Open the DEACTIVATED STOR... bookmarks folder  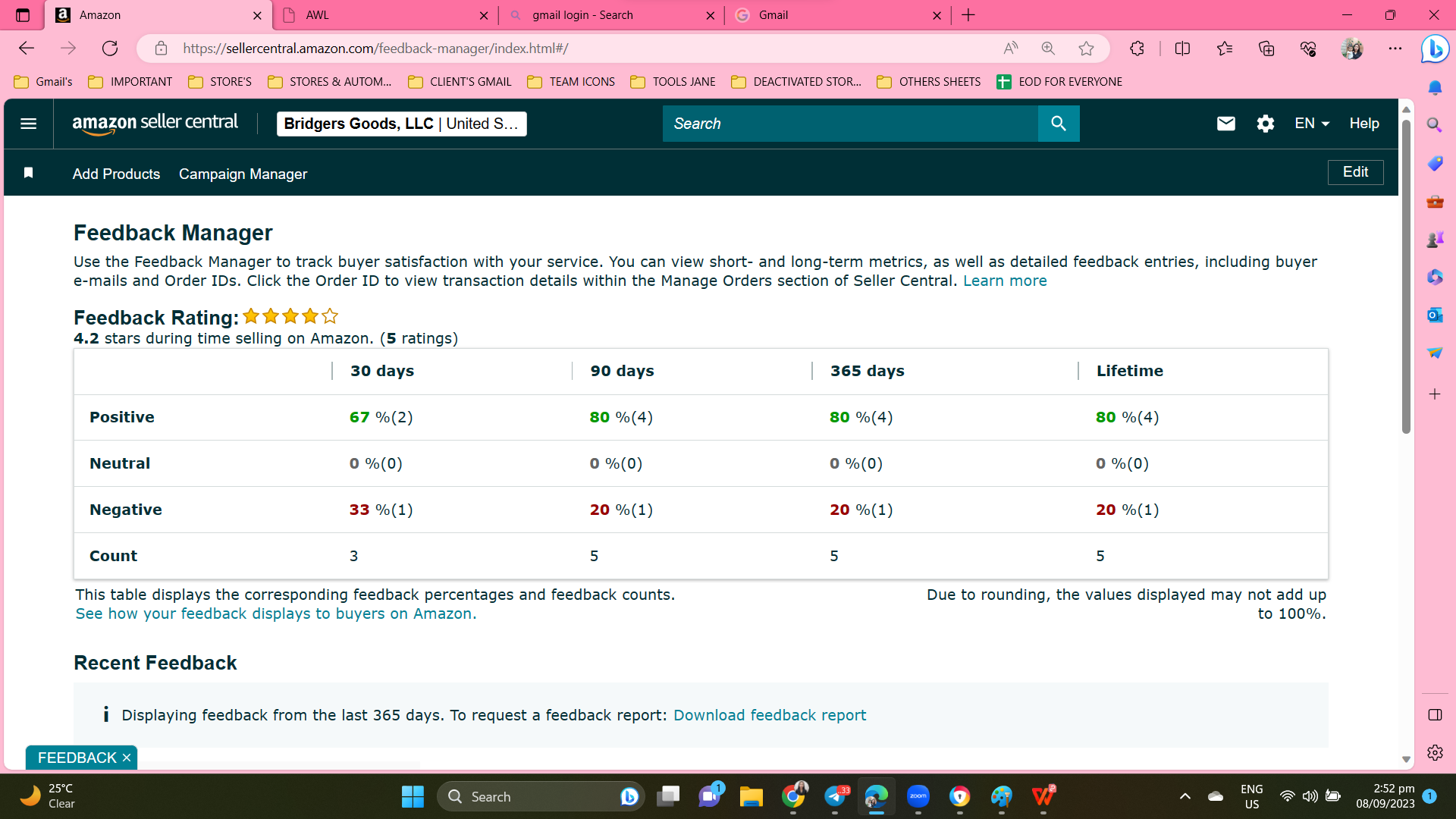[796, 82]
